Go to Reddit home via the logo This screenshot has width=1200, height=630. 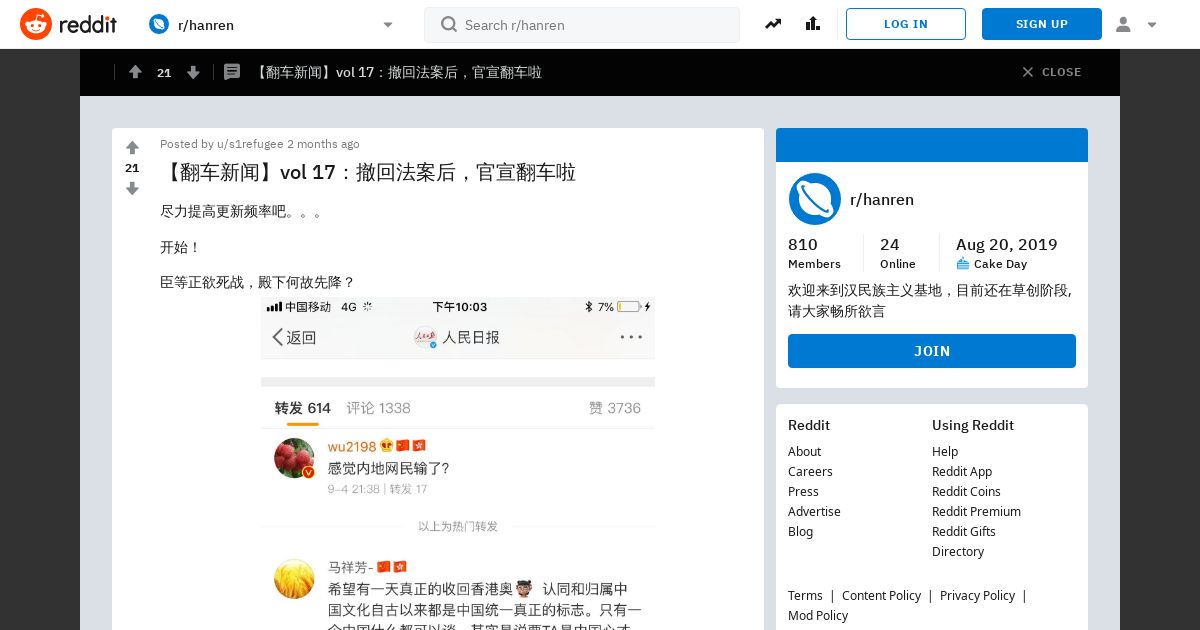(68, 24)
